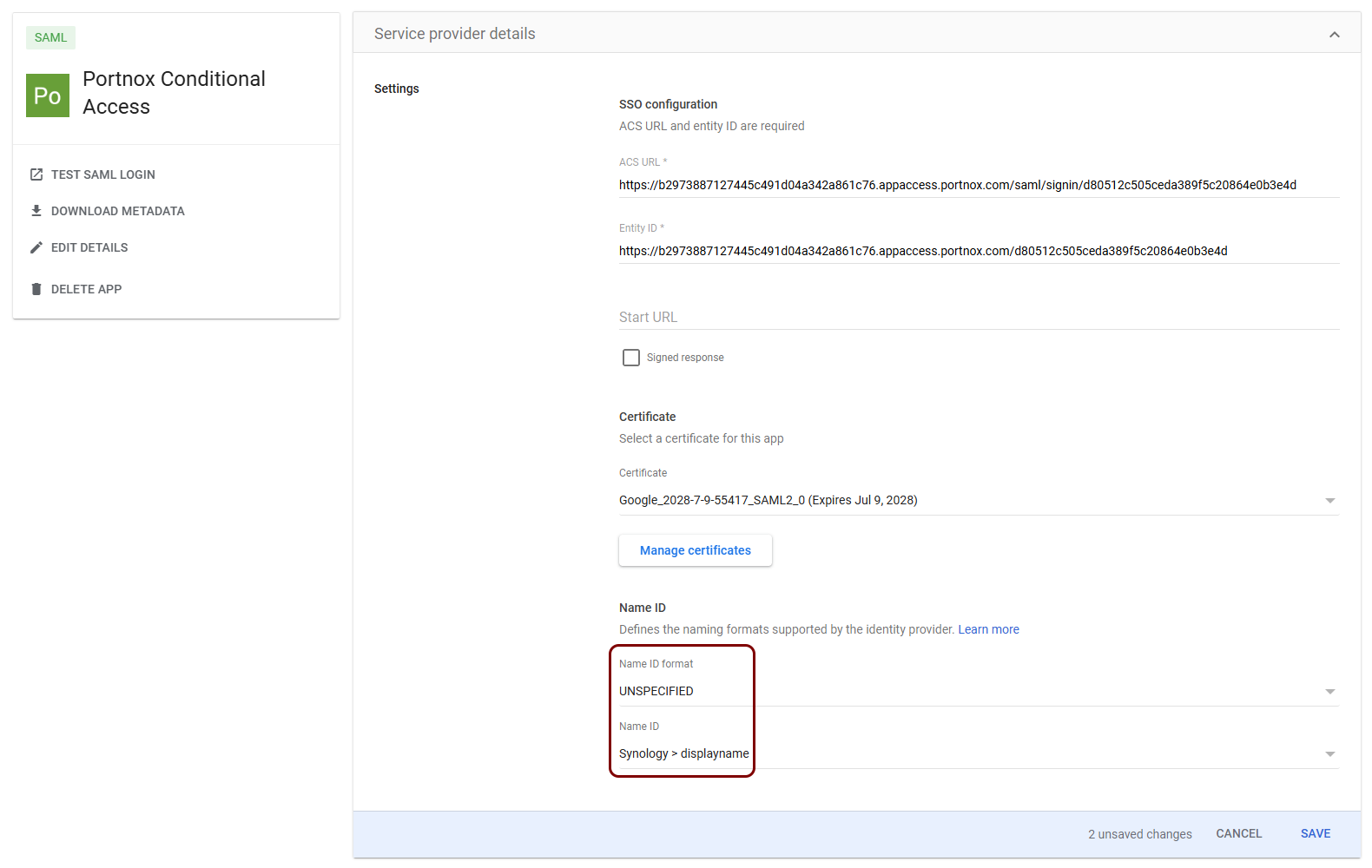This screenshot has width=1372, height=868.
Task: Collapse the Service provider details panel
Action: pos(1334,35)
